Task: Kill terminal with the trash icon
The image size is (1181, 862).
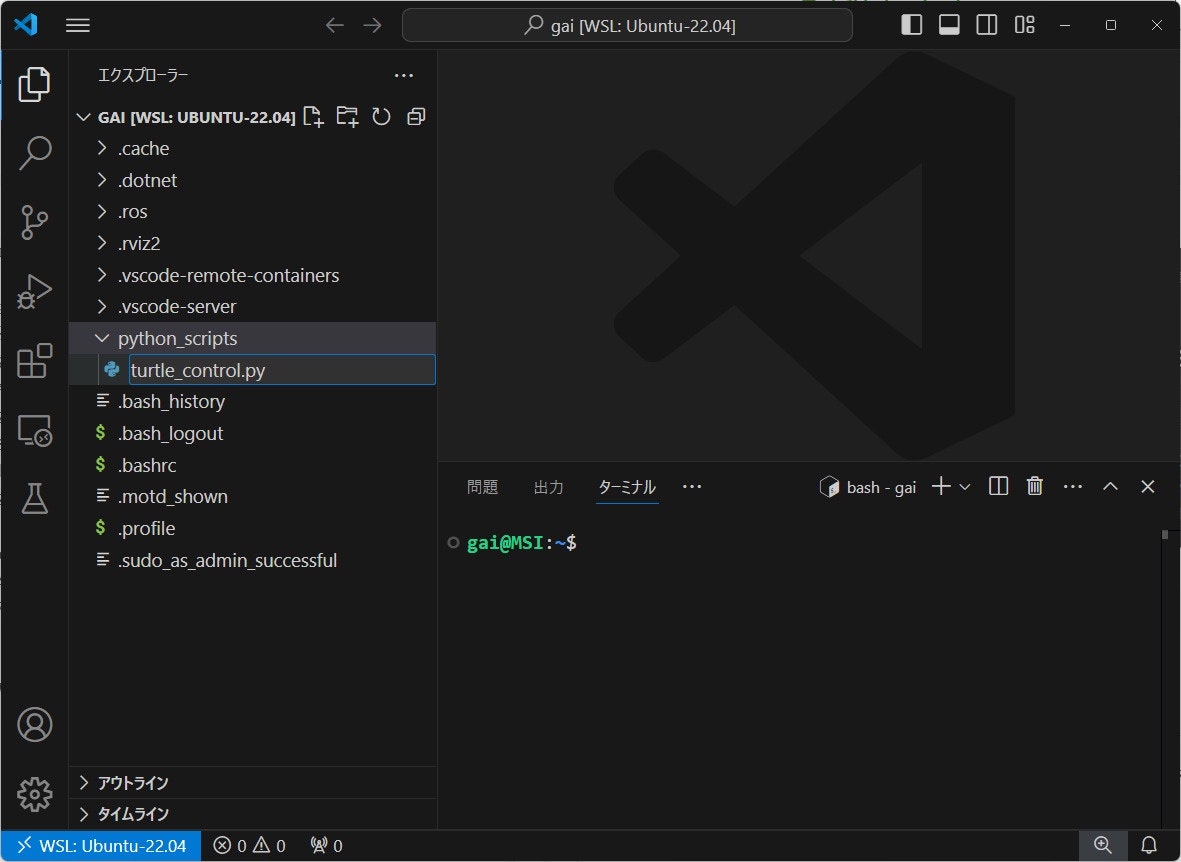Action: click(1035, 487)
